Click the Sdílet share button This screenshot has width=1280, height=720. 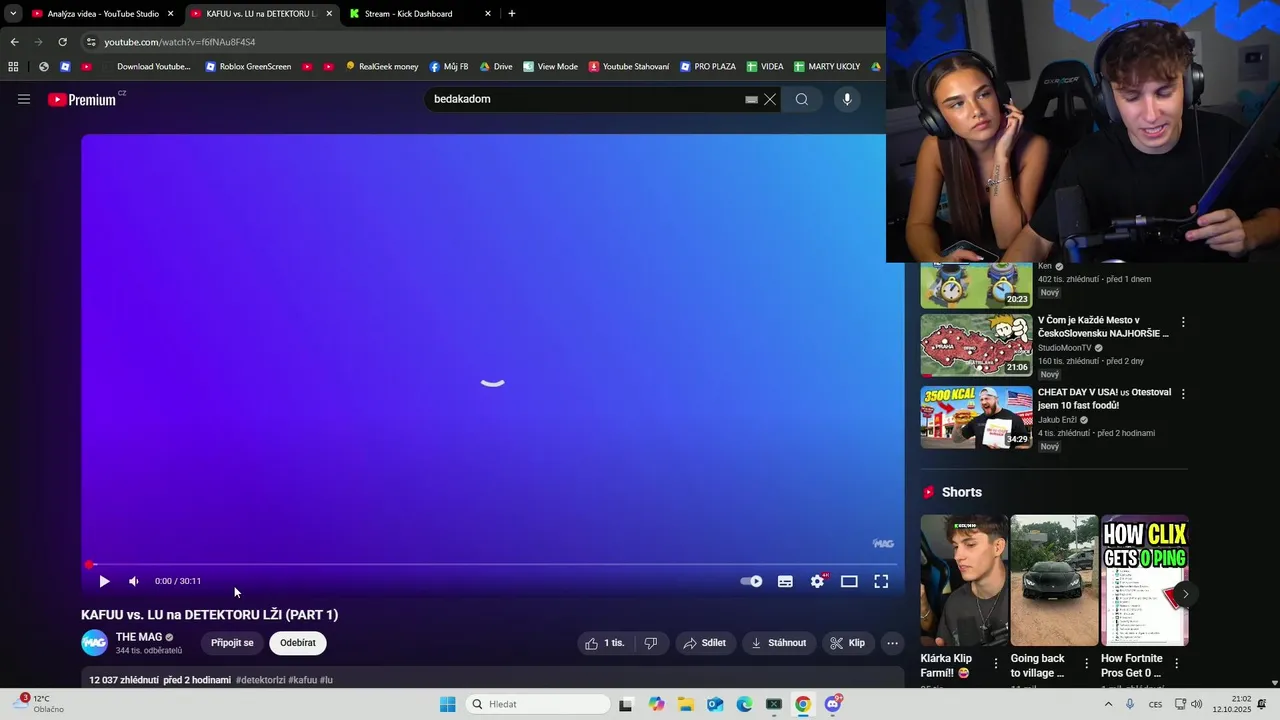(705, 643)
